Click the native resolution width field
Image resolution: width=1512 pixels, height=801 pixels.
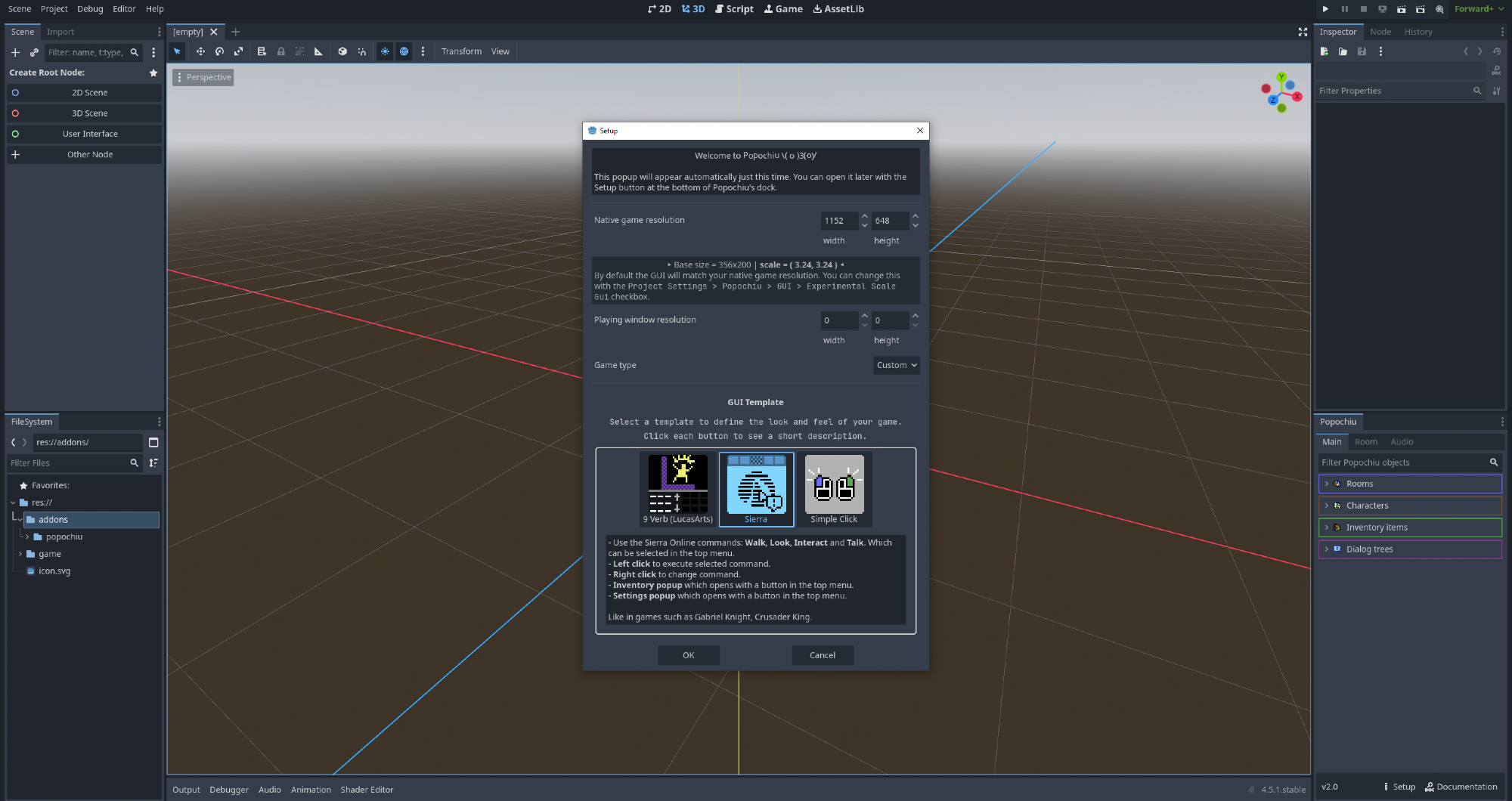[838, 221]
